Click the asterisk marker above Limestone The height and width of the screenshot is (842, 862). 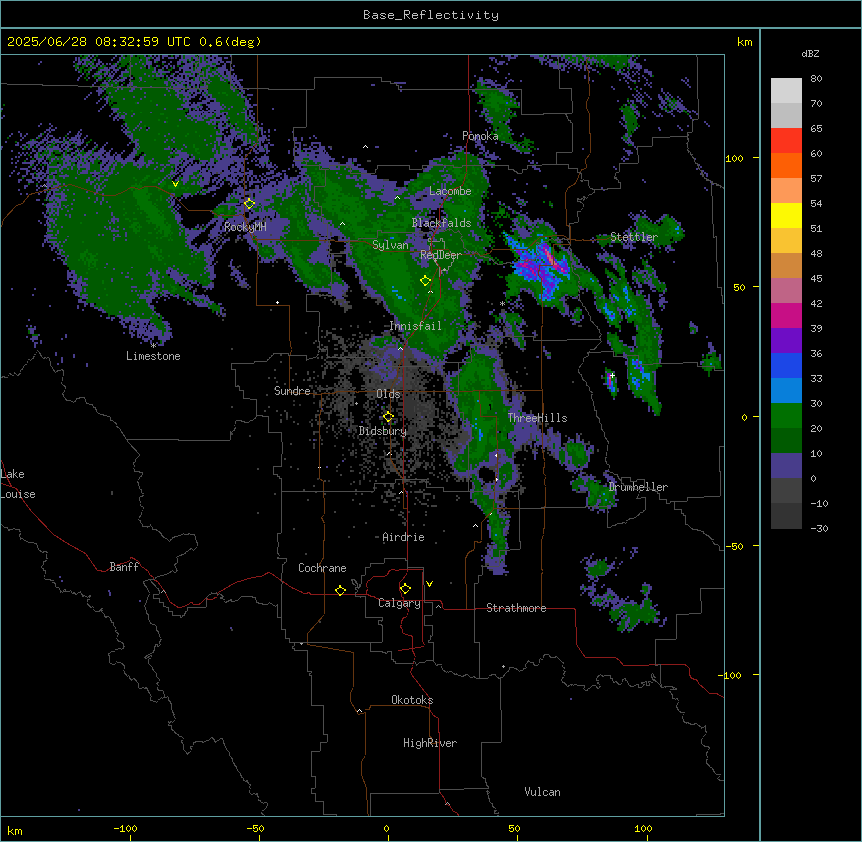click(x=153, y=345)
